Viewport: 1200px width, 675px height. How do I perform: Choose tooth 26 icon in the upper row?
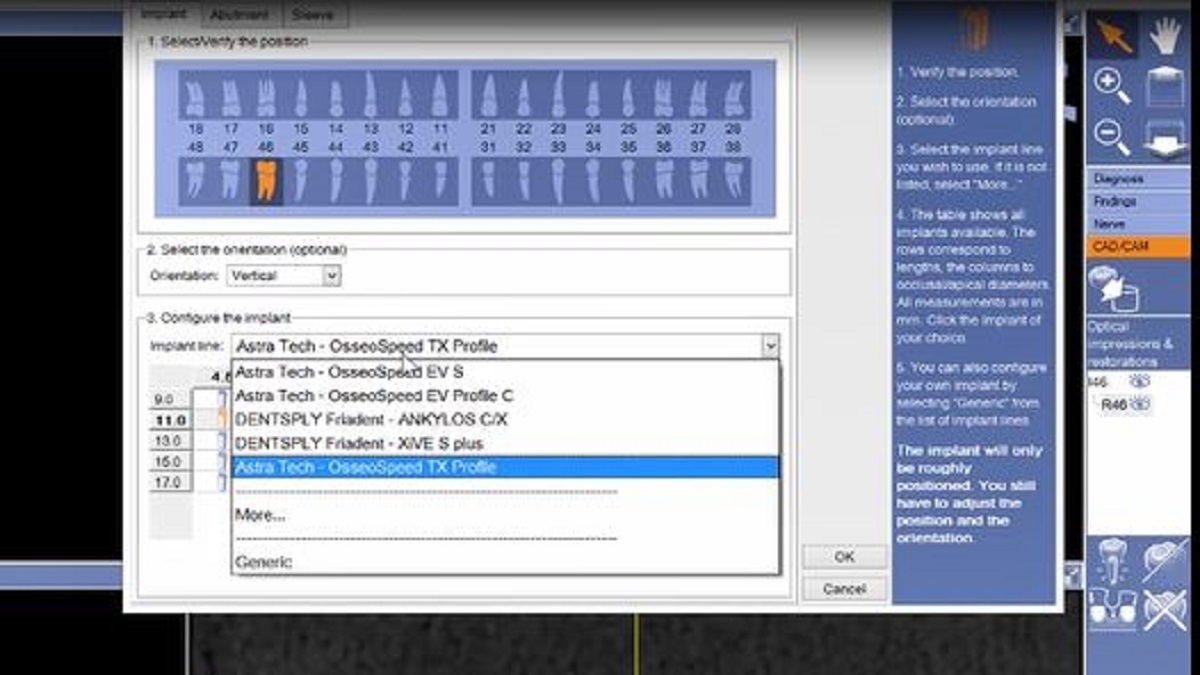(x=664, y=98)
